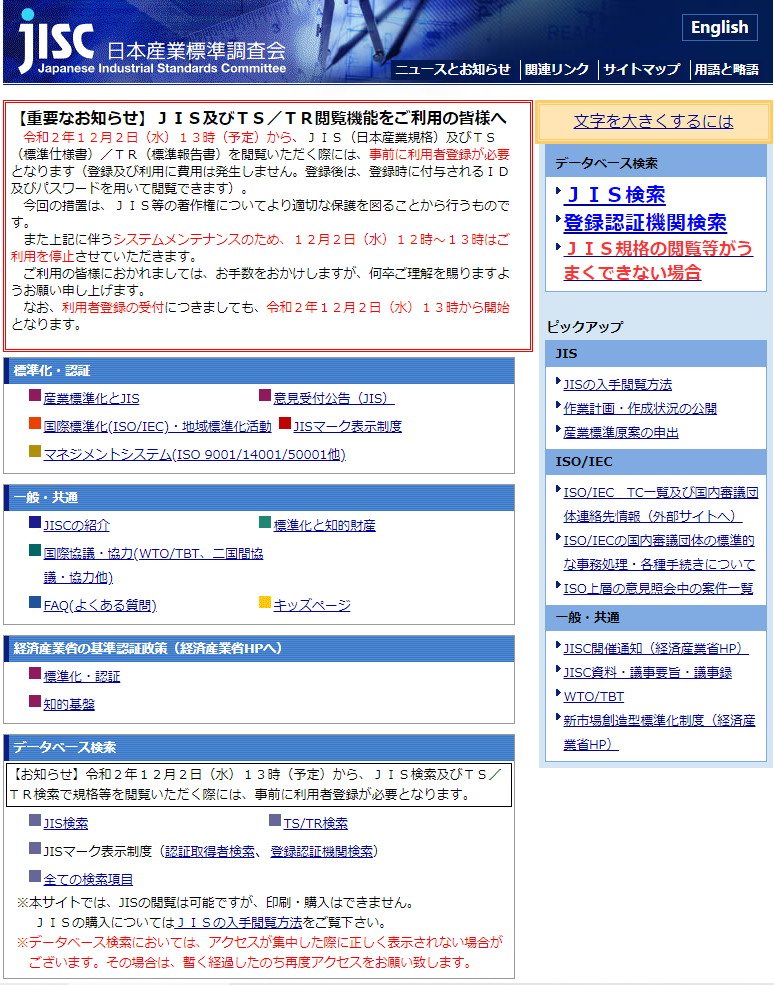774x985 pixels.
Task: Open JISCの紹介 link
Action: (77, 525)
